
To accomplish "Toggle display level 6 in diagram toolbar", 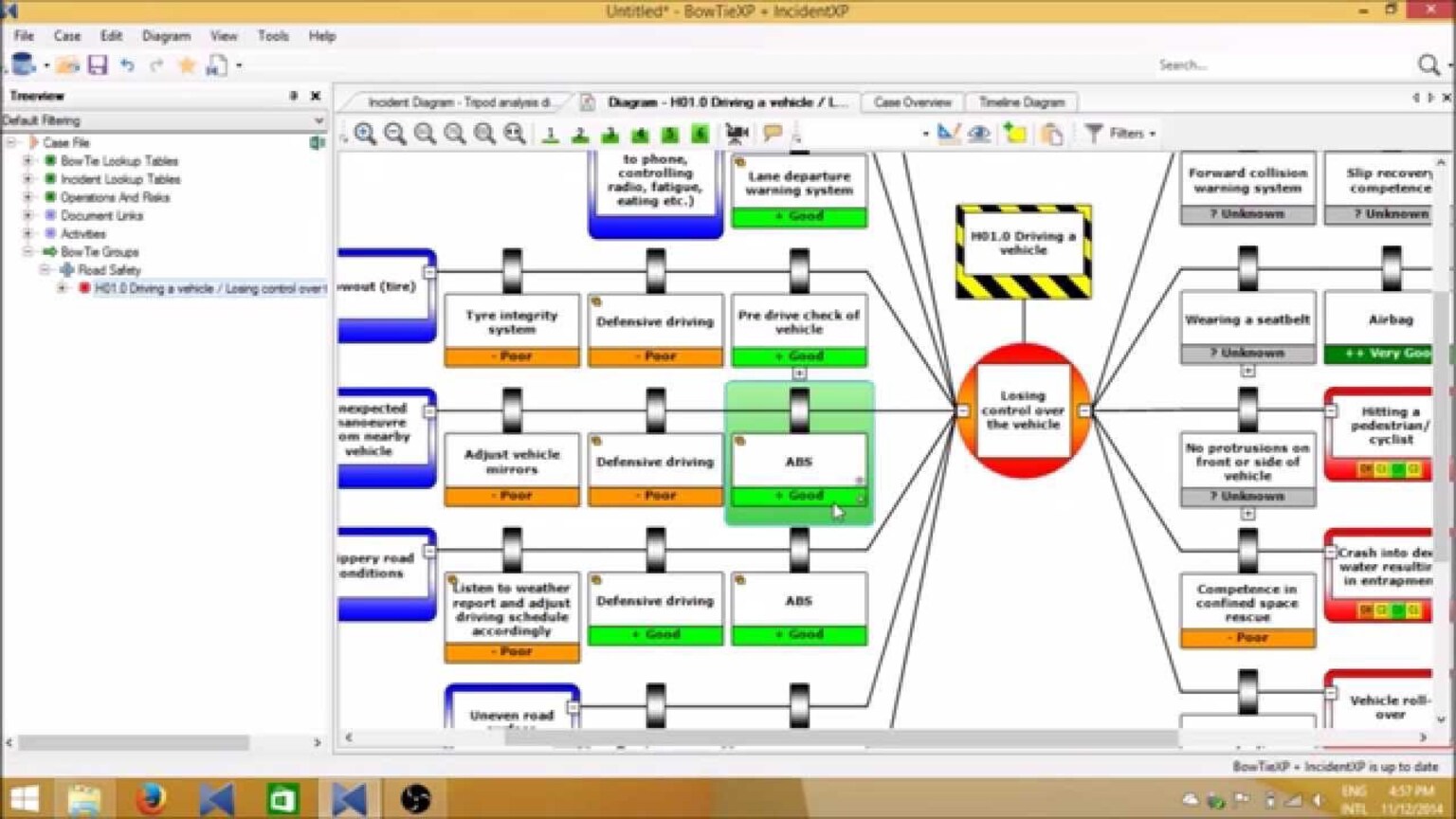I will point(700,134).
